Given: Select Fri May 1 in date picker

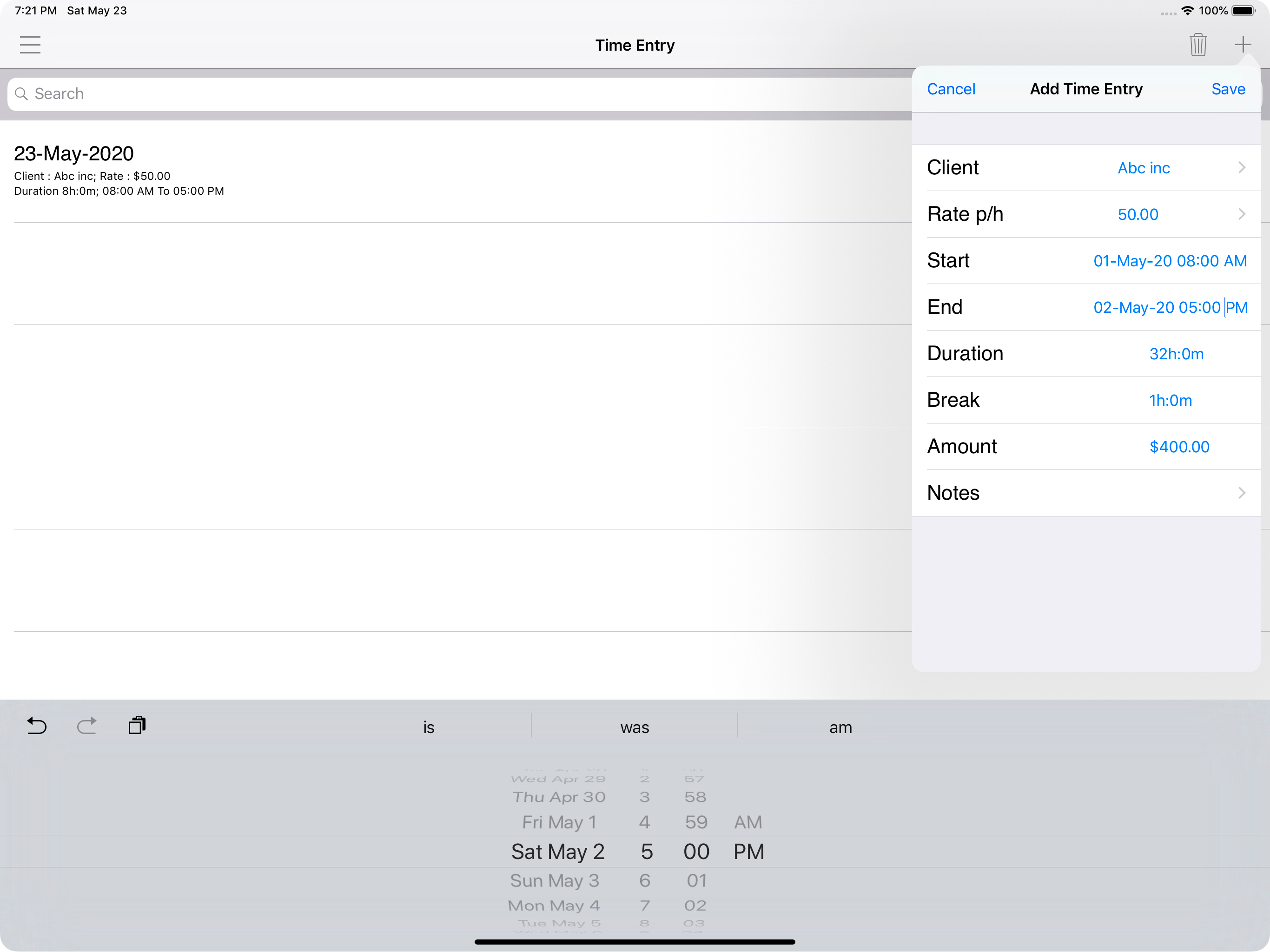Looking at the screenshot, I should [559, 823].
